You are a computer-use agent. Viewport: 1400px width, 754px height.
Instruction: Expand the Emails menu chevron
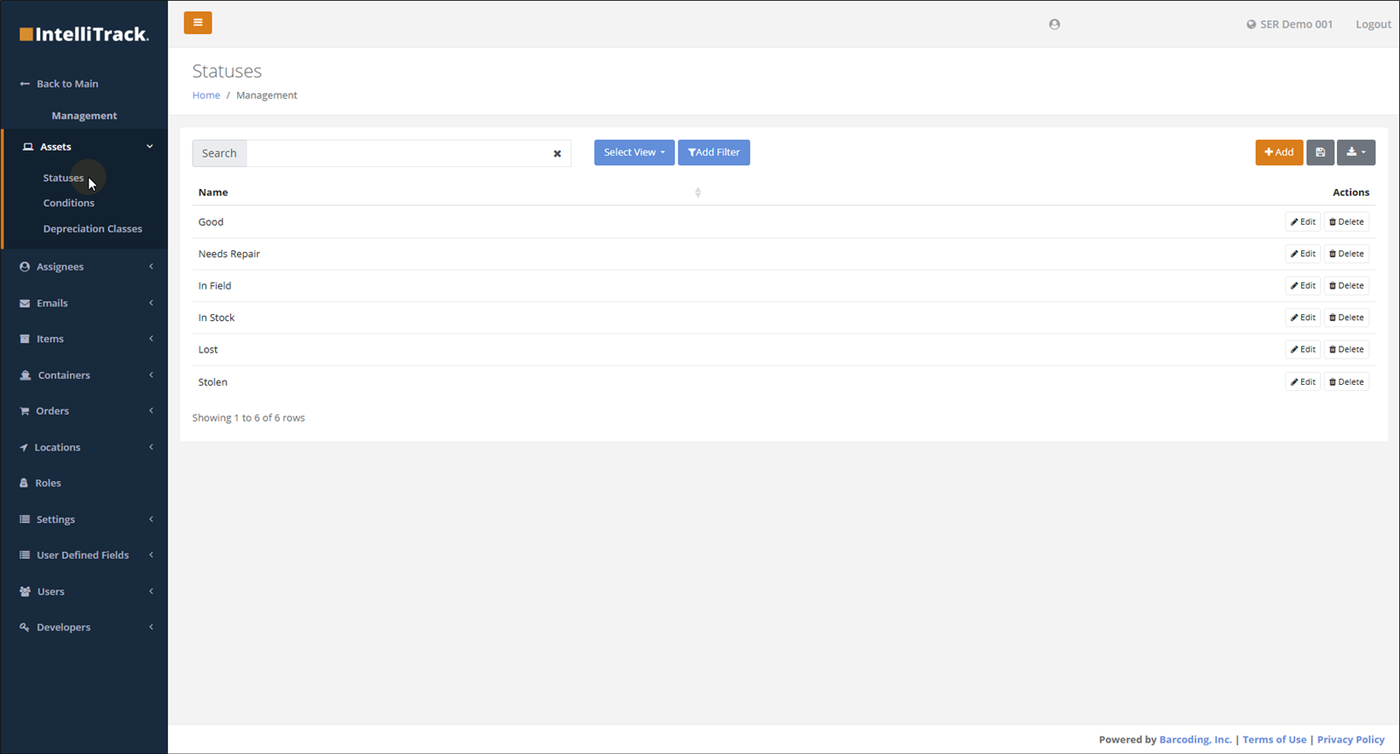pyautogui.click(x=151, y=303)
